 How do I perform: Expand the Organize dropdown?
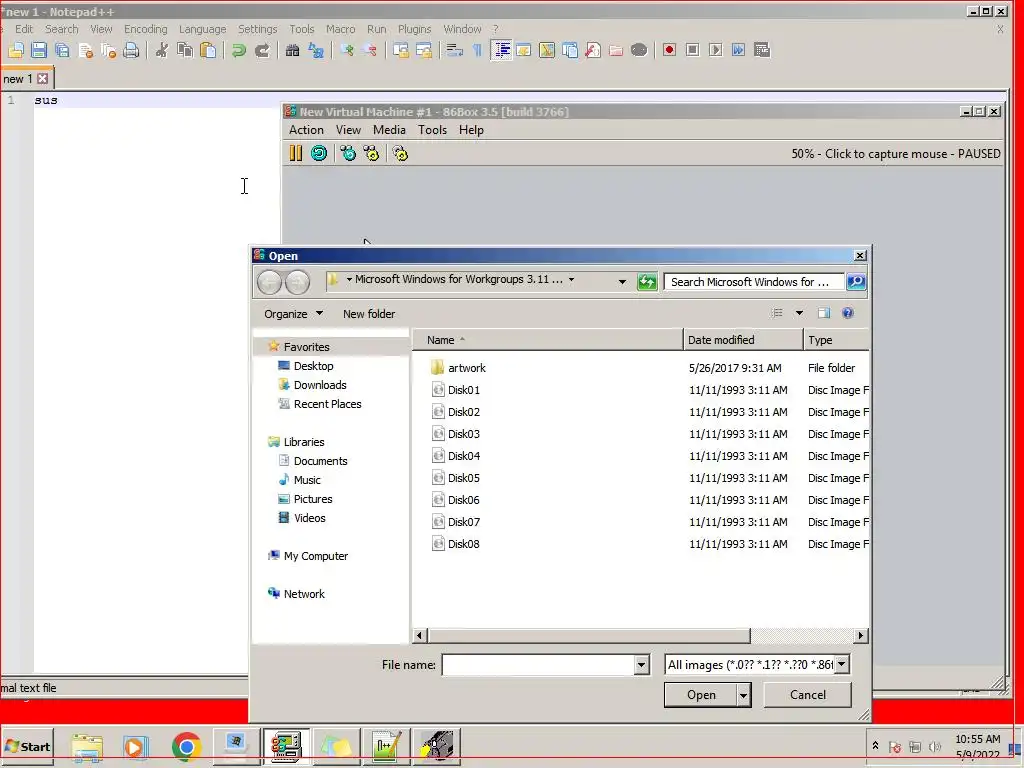coord(294,313)
